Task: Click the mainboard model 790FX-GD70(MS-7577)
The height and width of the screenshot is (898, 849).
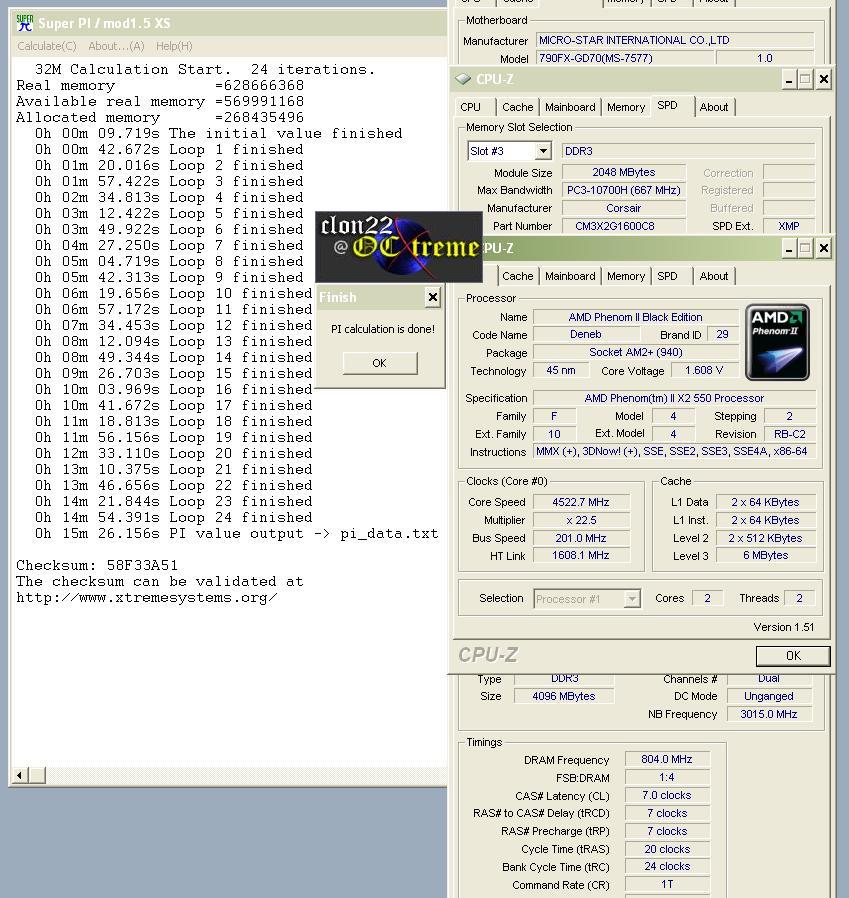Action: pos(624,58)
